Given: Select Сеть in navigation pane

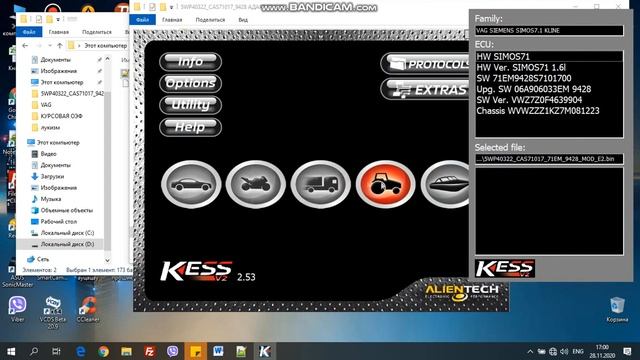Looking at the screenshot, I should 38,259.
